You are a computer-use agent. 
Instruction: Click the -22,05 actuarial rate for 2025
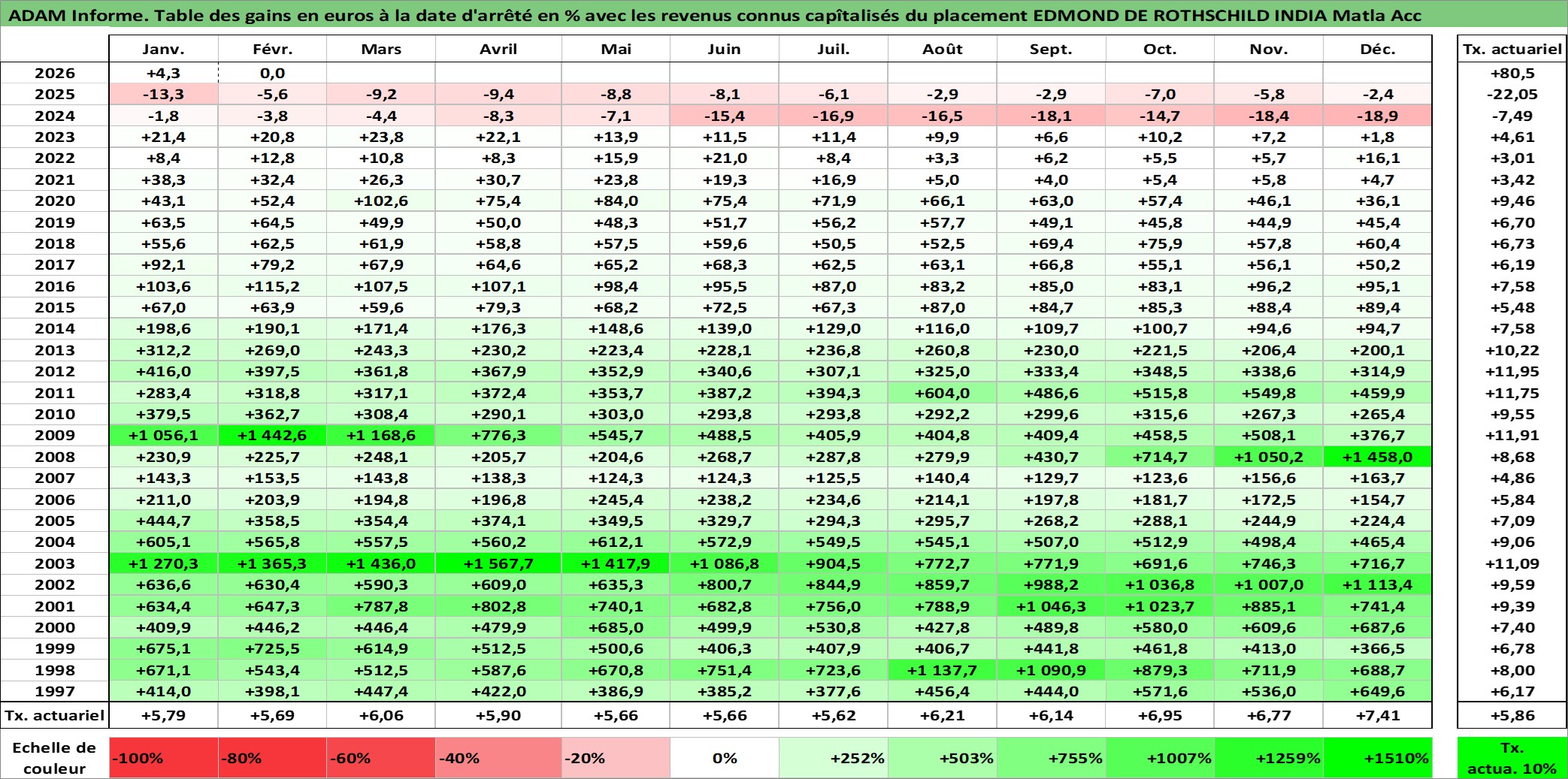(x=1512, y=94)
